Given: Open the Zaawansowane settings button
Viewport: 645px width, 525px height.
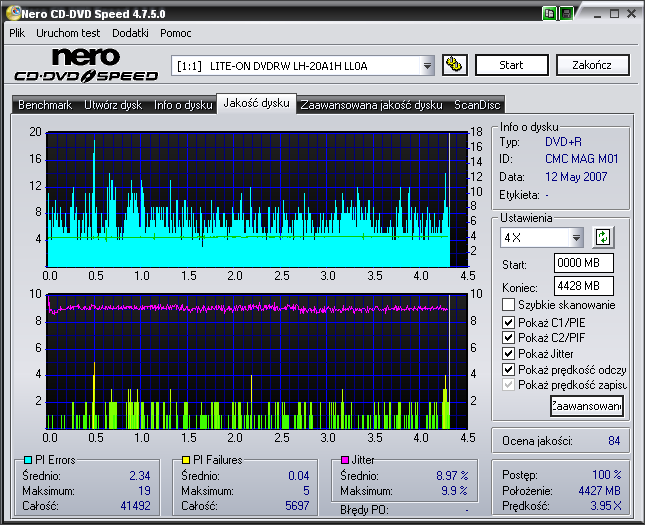Looking at the screenshot, I should coord(587,406).
